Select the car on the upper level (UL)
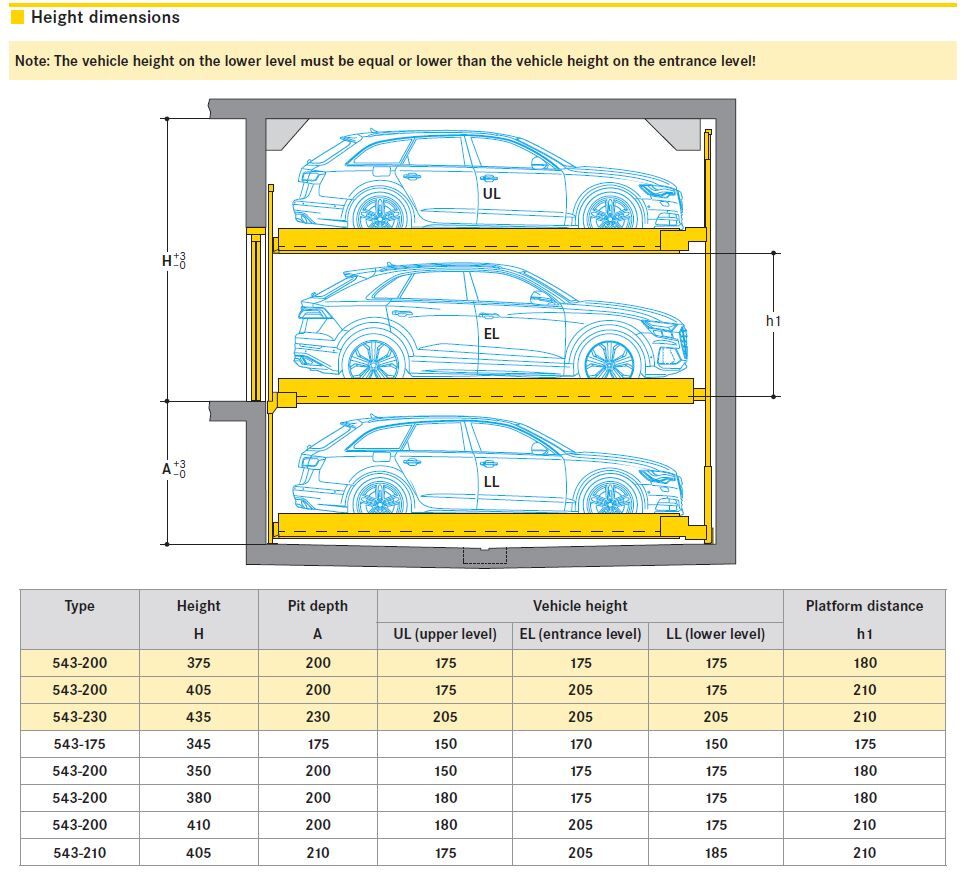Image resolution: width=965 pixels, height=873 pixels. pyautogui.click(x=490, y=182)
